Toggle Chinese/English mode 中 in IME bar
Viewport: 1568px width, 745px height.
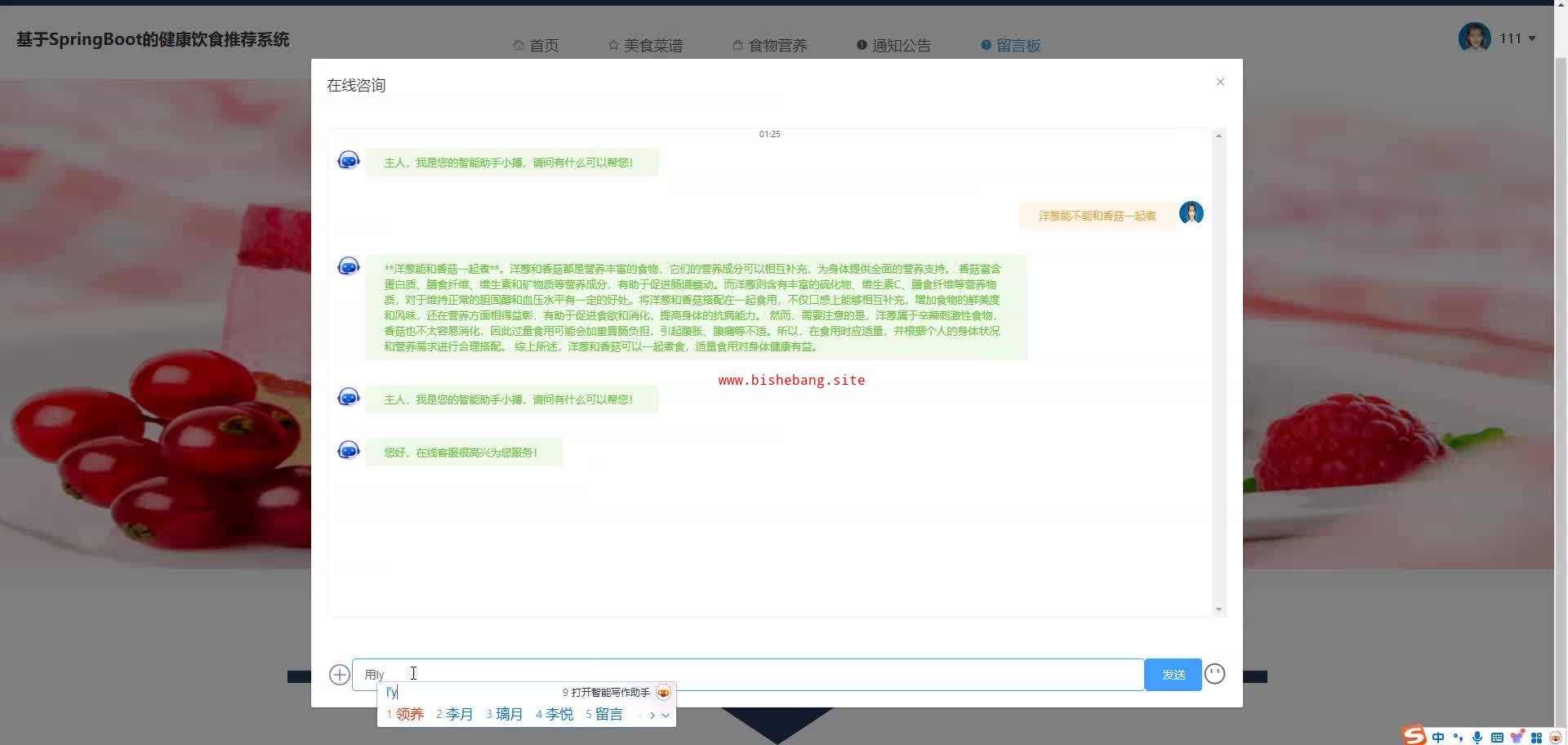point(1438,738)
